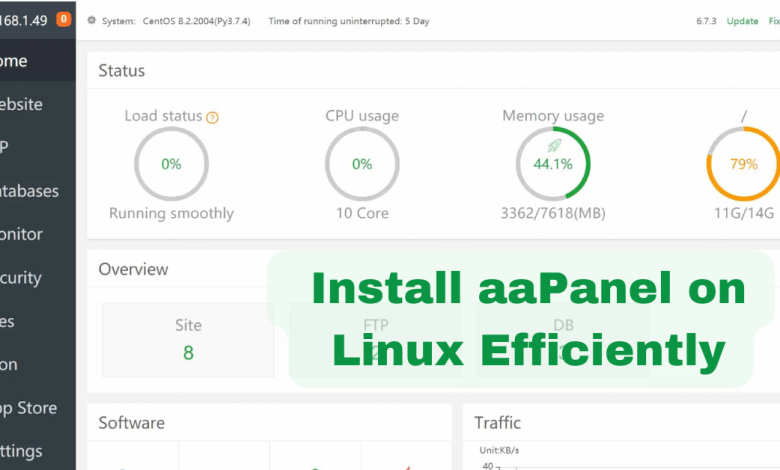Click the Update link at top right
780x470 pixels.
point(742,21)
